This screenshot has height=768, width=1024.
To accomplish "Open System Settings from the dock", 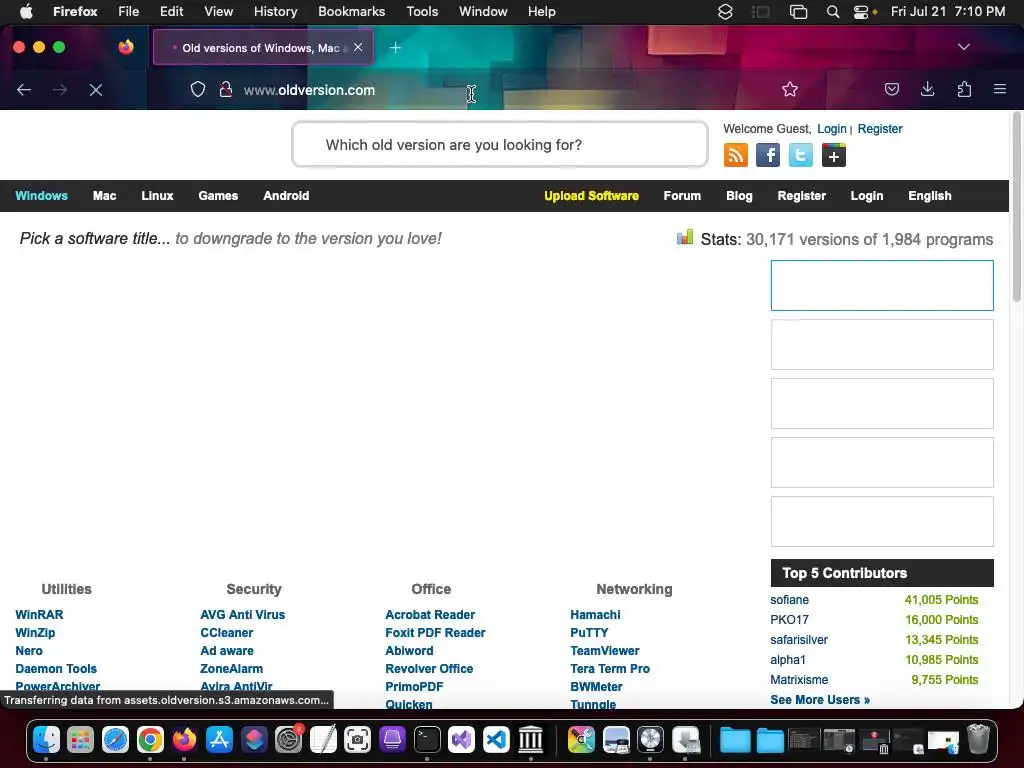I will click(x=288, y=739).
